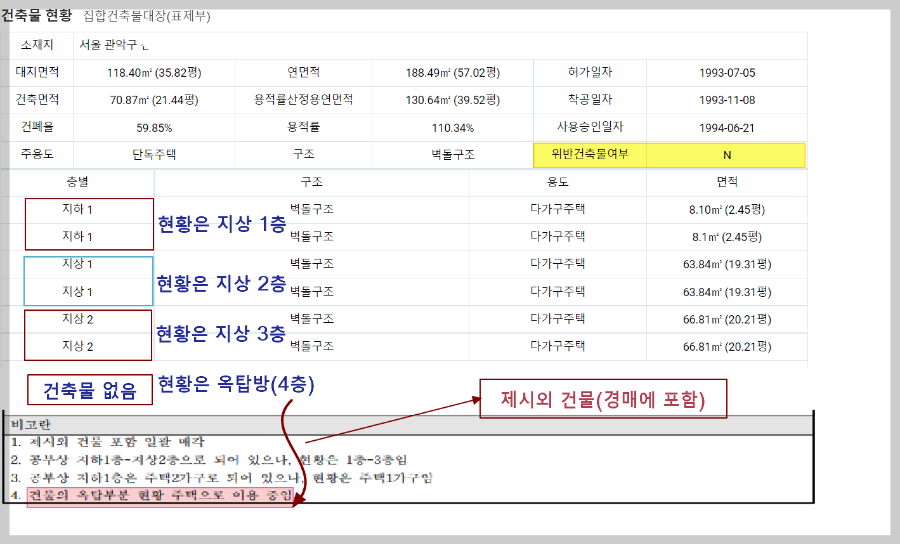Click note 3 about '주택2가구'

222,477
